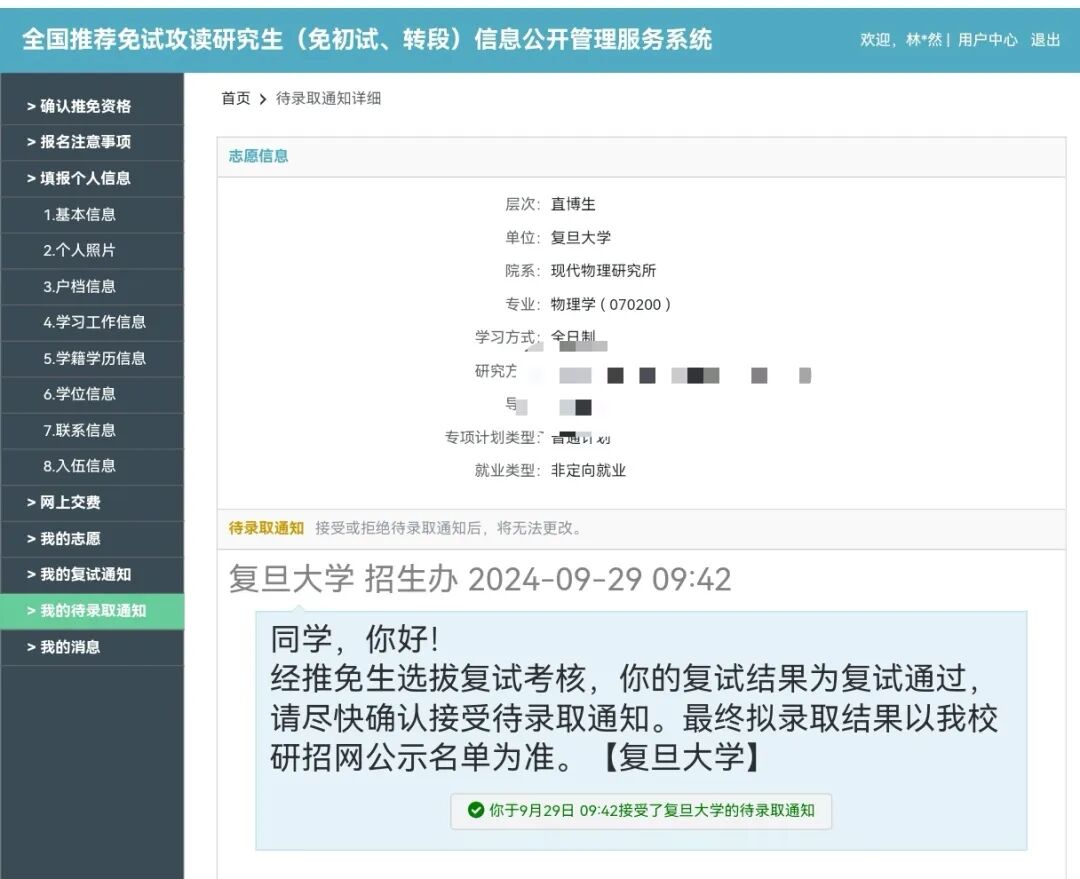
Task: Click the 非定向就业 value
Action: (x=588, y=470)
